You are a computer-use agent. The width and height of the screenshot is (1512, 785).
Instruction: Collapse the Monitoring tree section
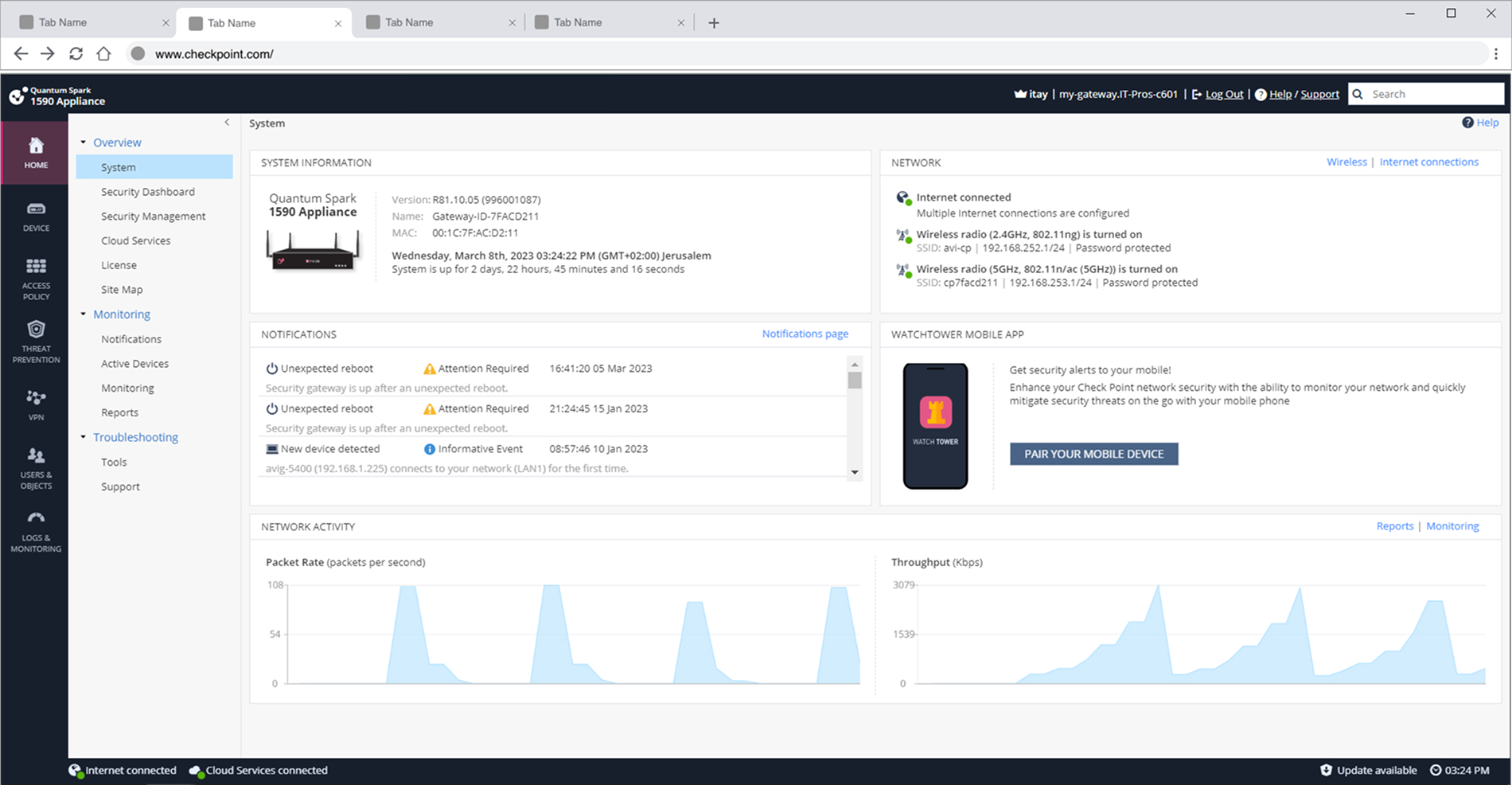click(x=83, y=314)
